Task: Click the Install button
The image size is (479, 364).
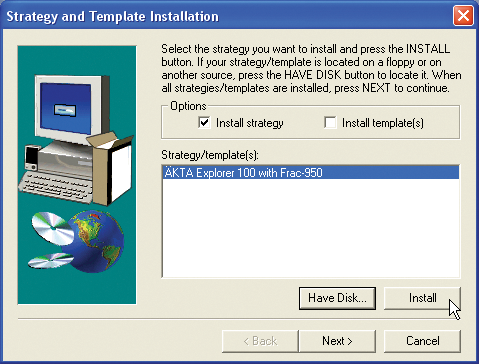Action: (422, 298)
